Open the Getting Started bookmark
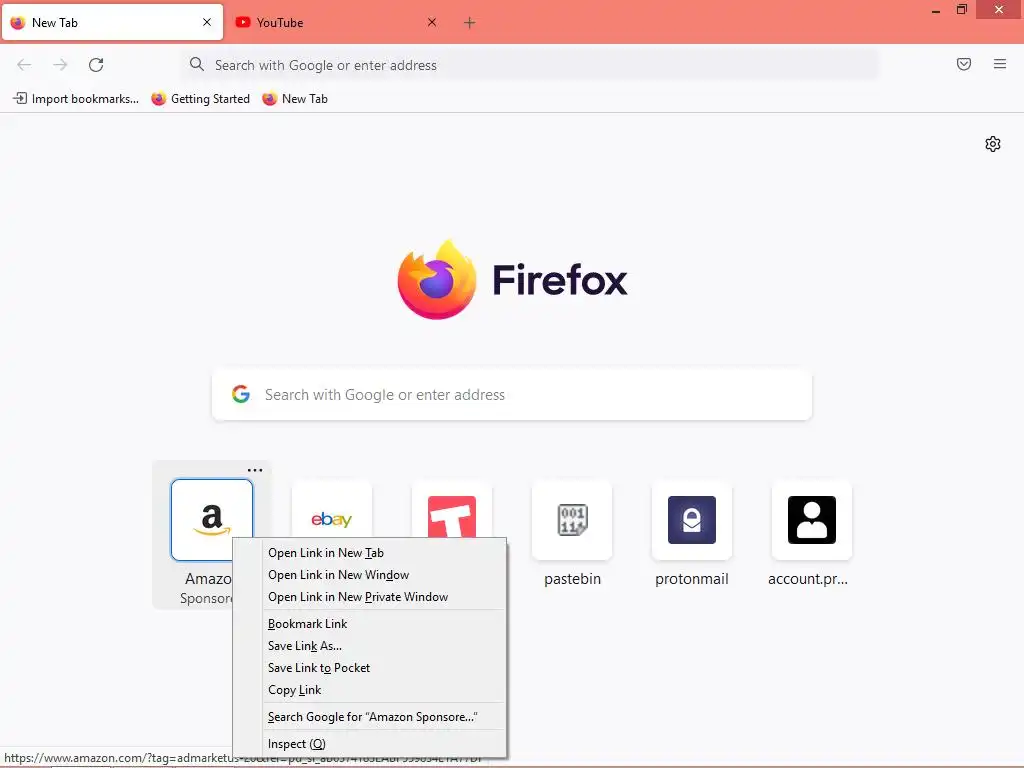 pos(200,99)
